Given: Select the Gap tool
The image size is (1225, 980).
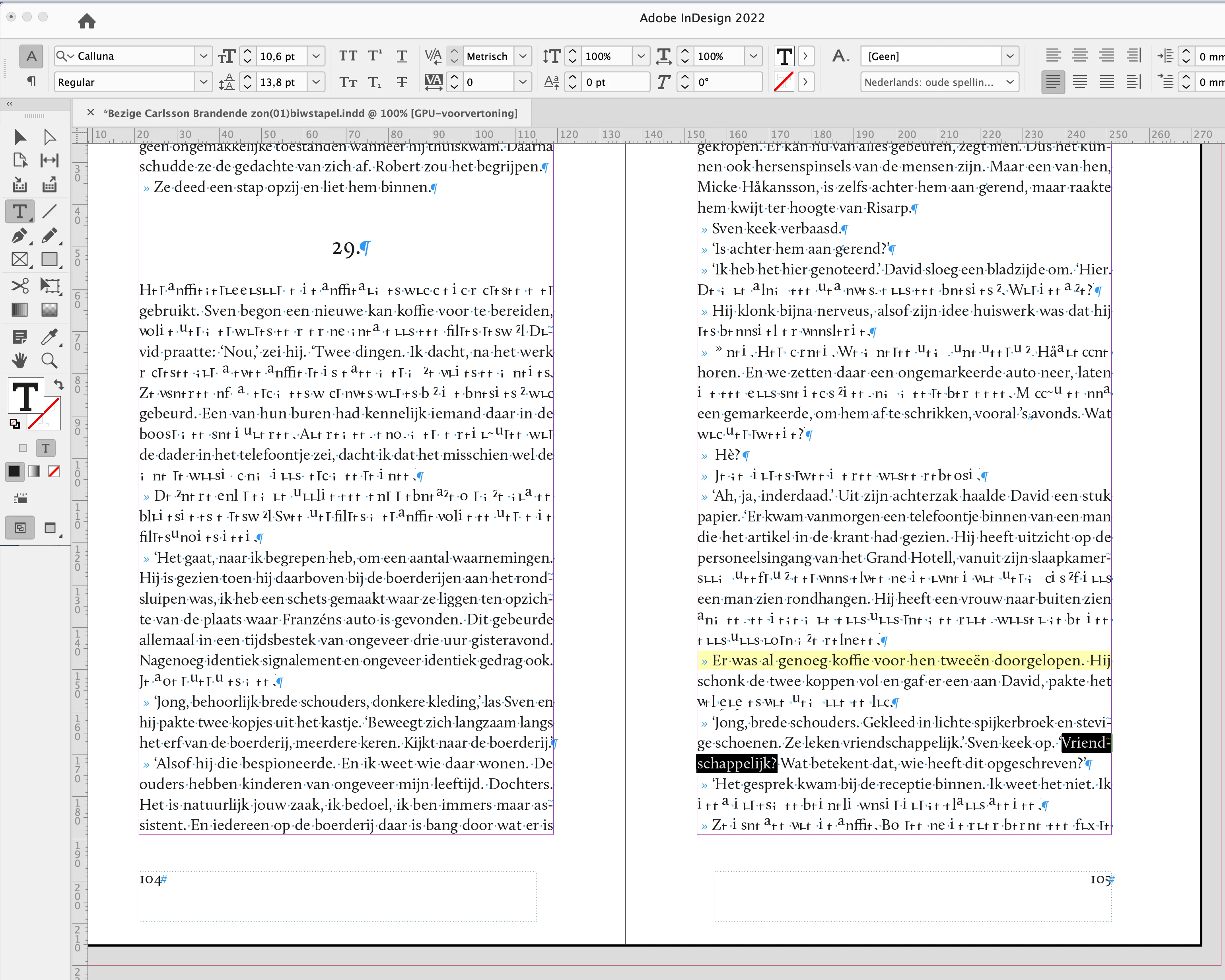Looking at the screenshot, I should pyautogui.click(x=49, y=161).
